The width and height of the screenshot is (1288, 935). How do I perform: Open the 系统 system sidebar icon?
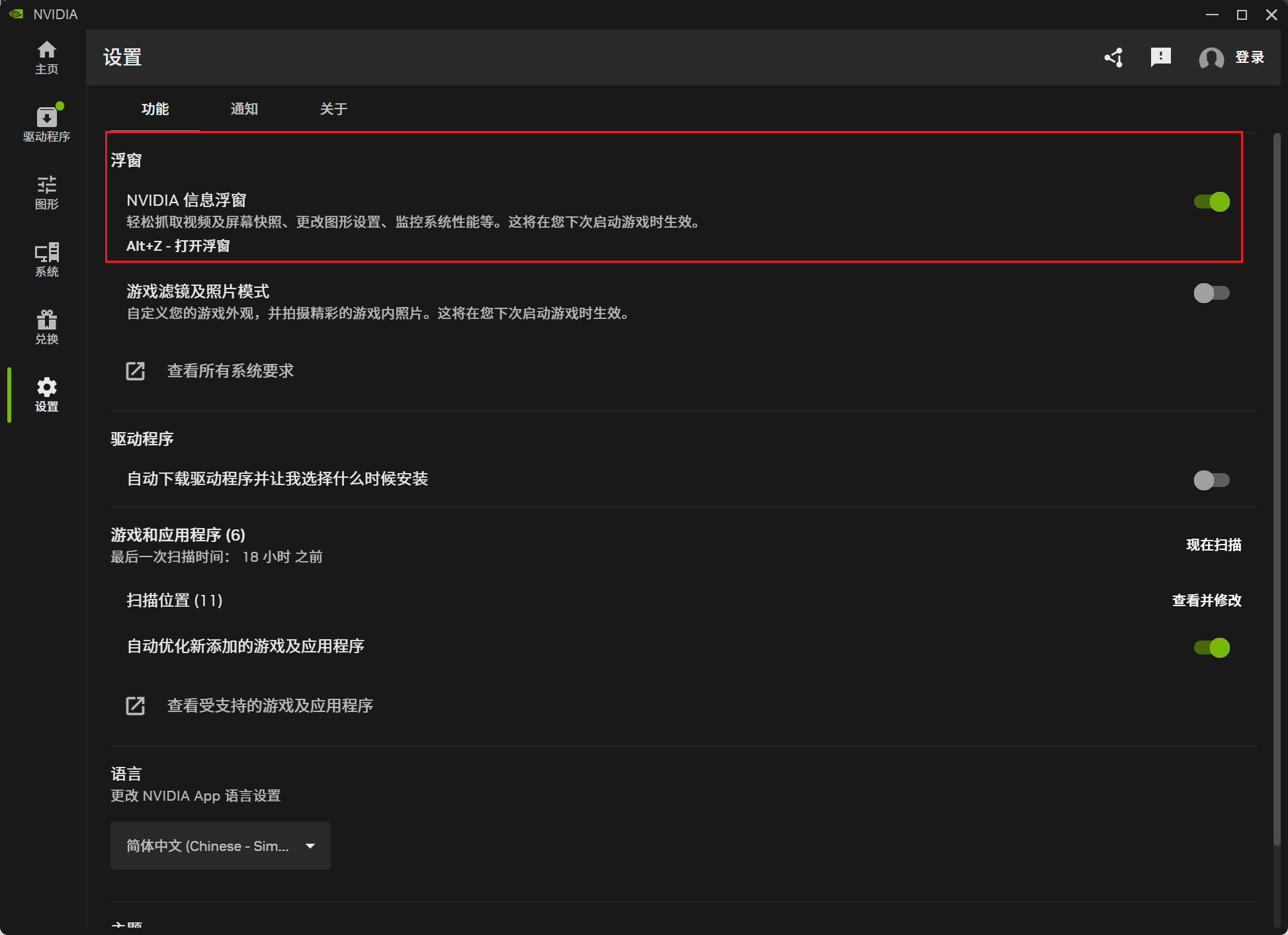click(46, 259)
